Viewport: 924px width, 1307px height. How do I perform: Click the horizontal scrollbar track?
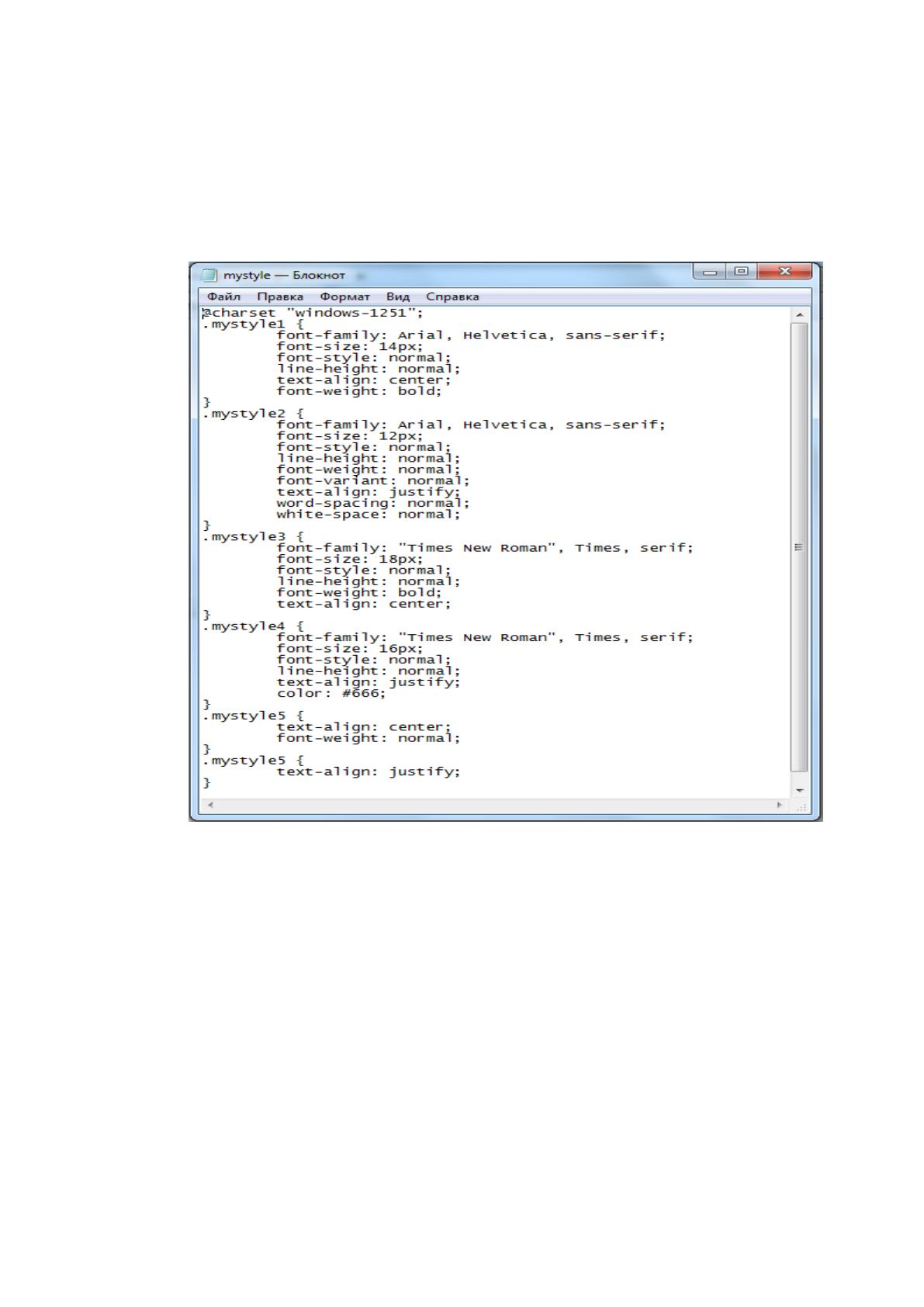tap(495, 806)
